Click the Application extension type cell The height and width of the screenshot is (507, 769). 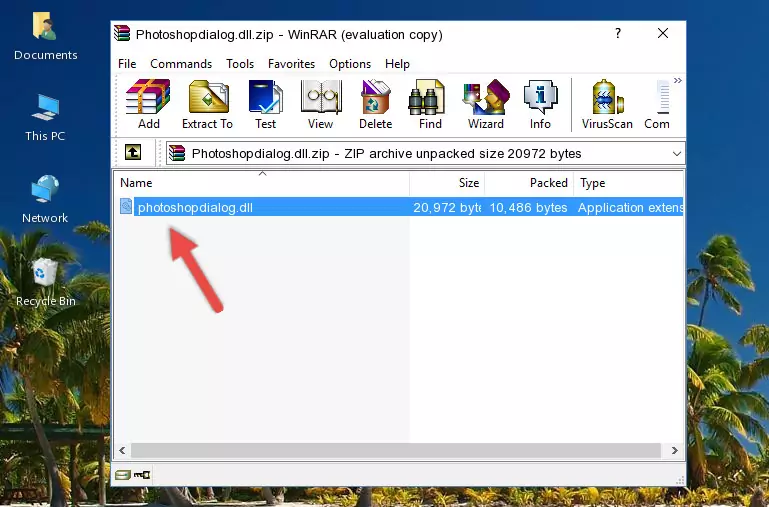(630, 207)
